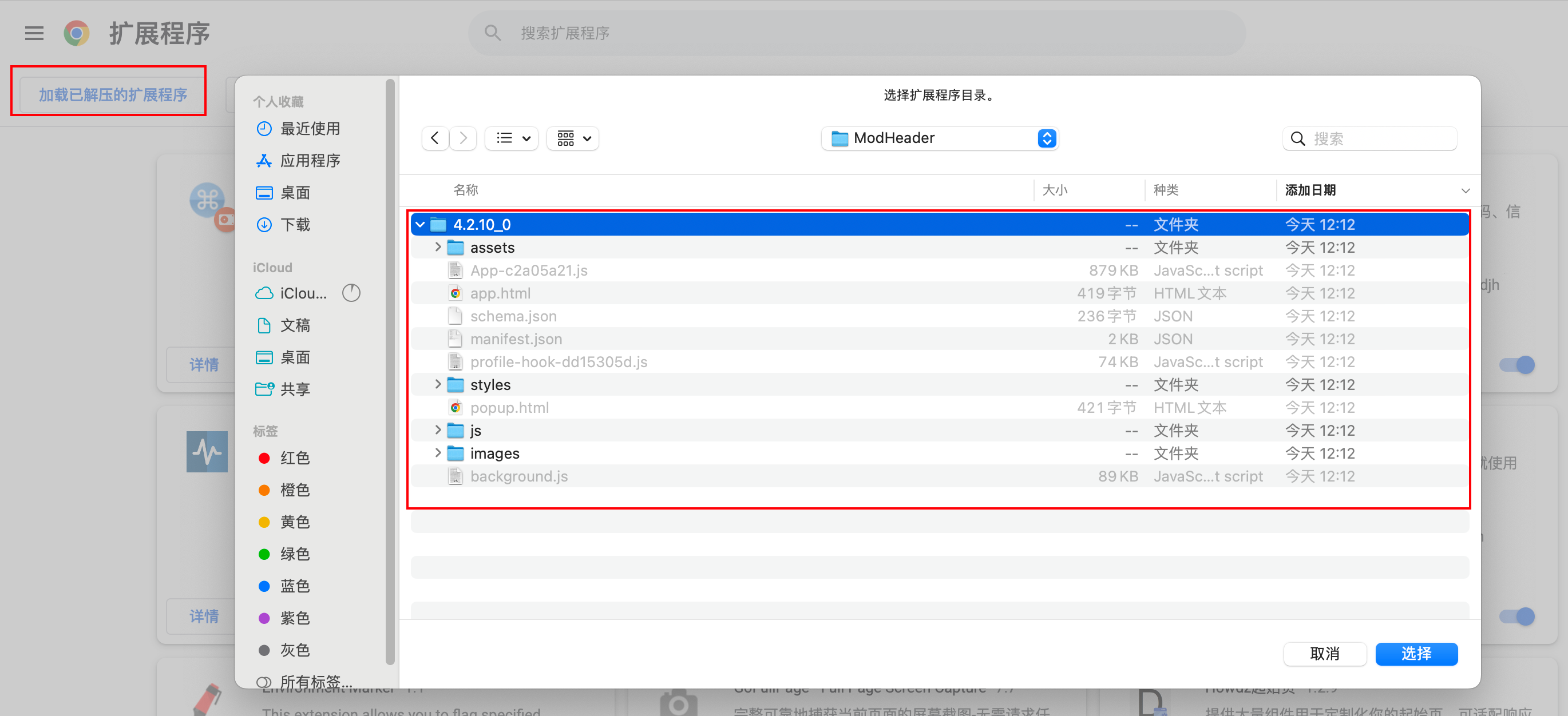
Task: Toggle the second extension card switch
Action: pyautogui.click(x=1516, y=617)
